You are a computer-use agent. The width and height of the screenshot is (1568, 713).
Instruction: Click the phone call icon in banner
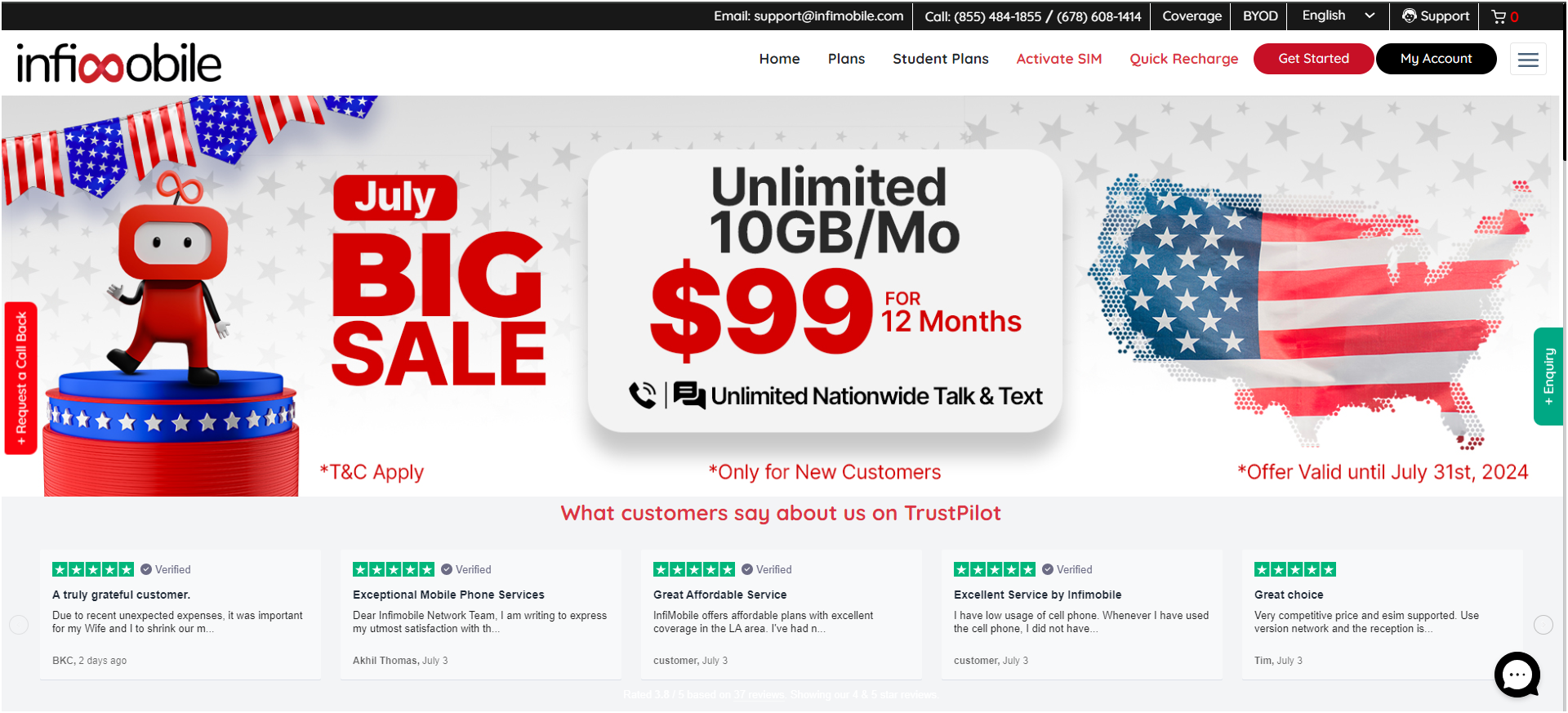(x=643, y=395)
